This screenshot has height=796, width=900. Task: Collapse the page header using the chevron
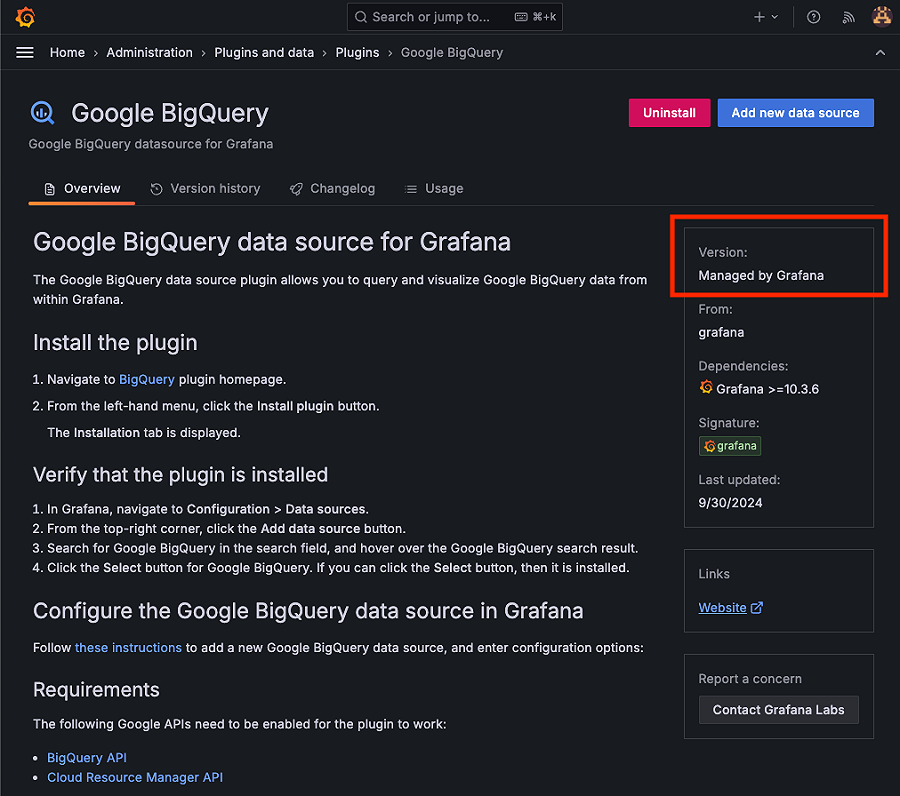point(880,52)
